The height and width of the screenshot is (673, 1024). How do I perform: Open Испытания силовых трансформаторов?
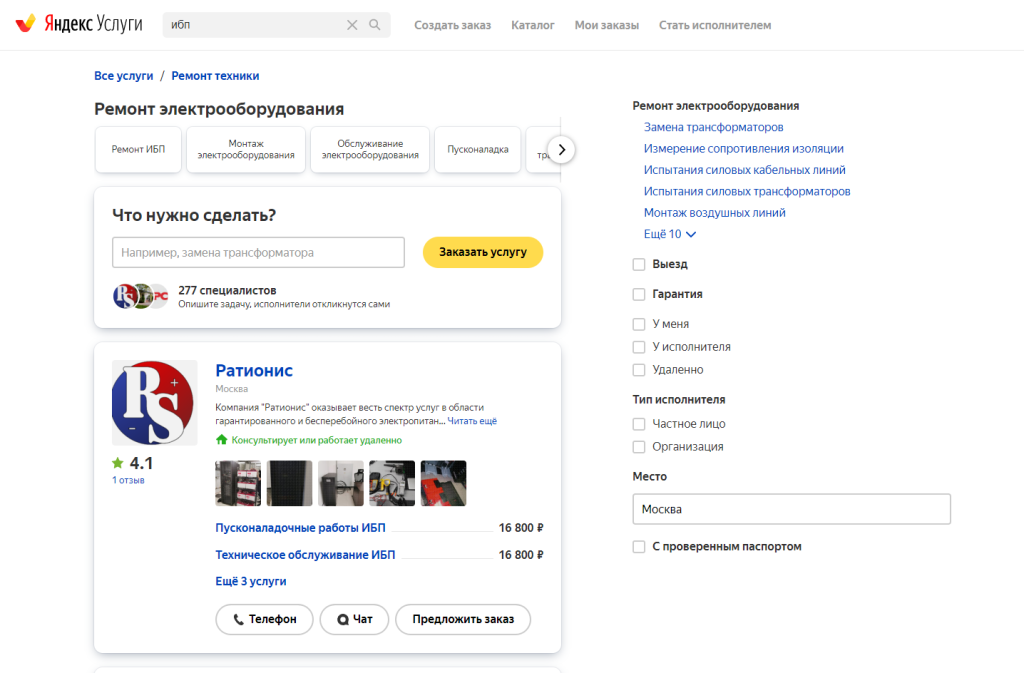click(747, 191)
